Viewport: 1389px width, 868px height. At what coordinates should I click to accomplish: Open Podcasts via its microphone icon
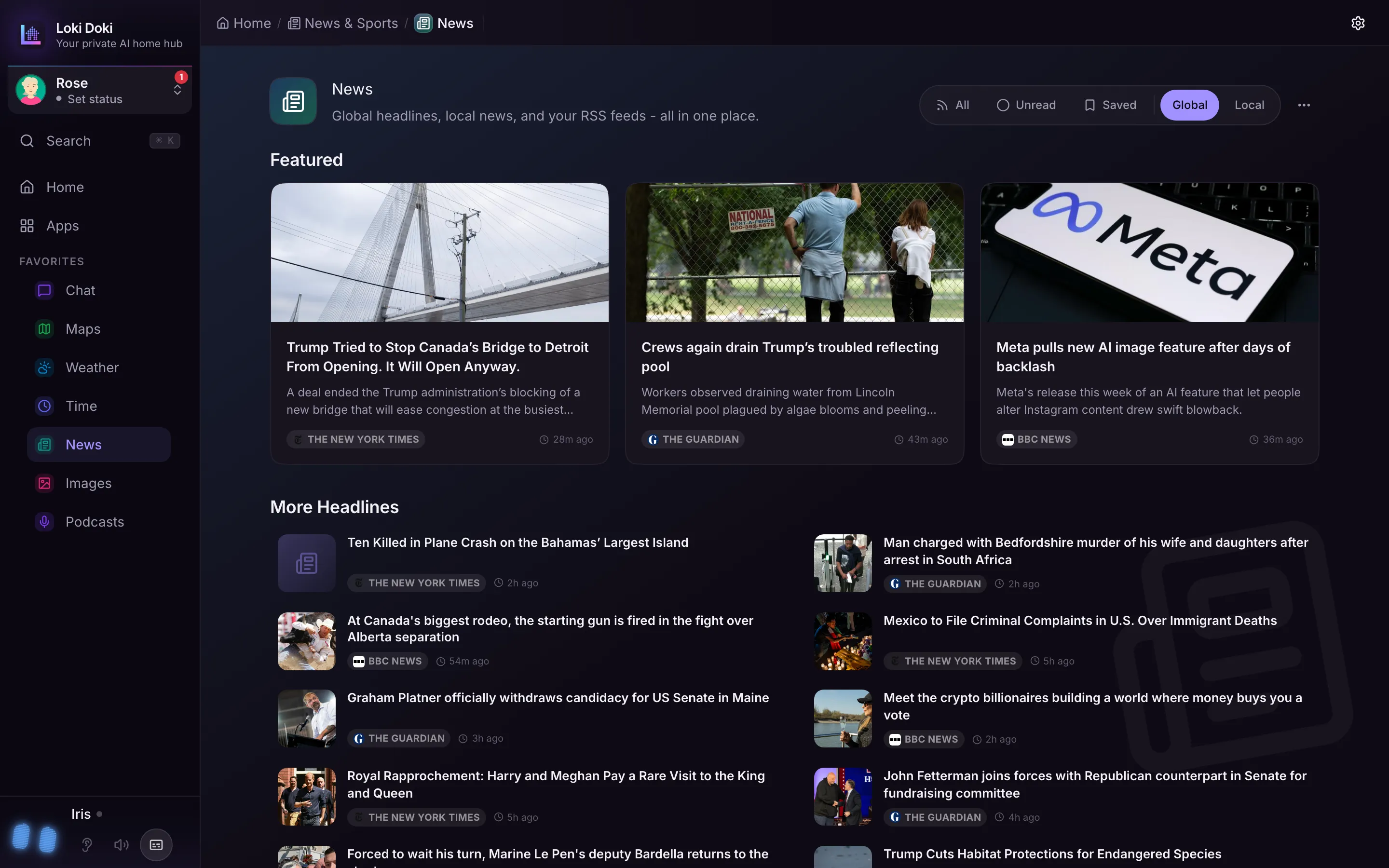coord(44,522)
